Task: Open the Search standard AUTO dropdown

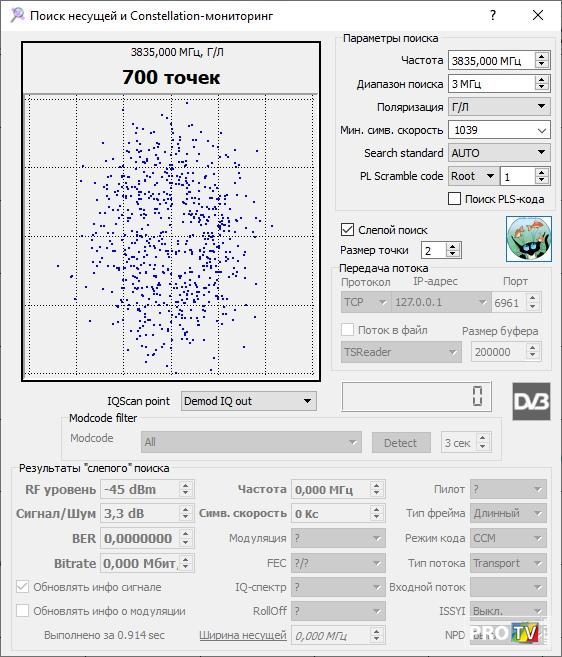Action: click(x=499, y=153)
